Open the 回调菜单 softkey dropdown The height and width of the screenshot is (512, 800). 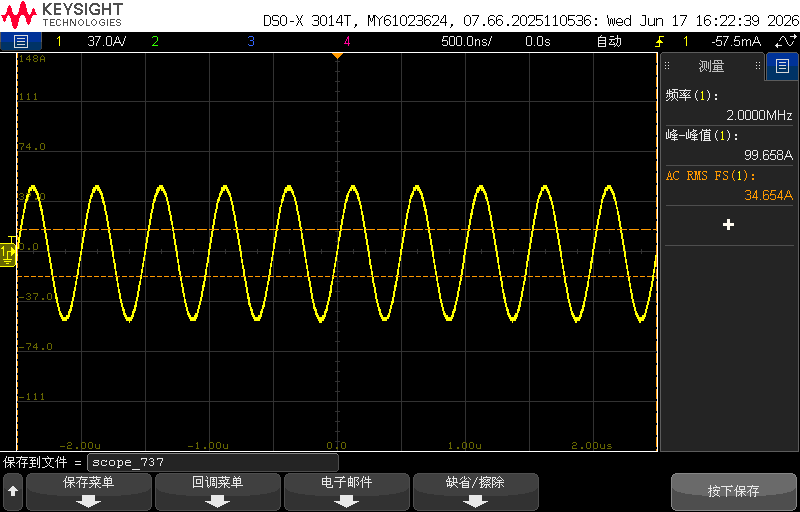217,492
